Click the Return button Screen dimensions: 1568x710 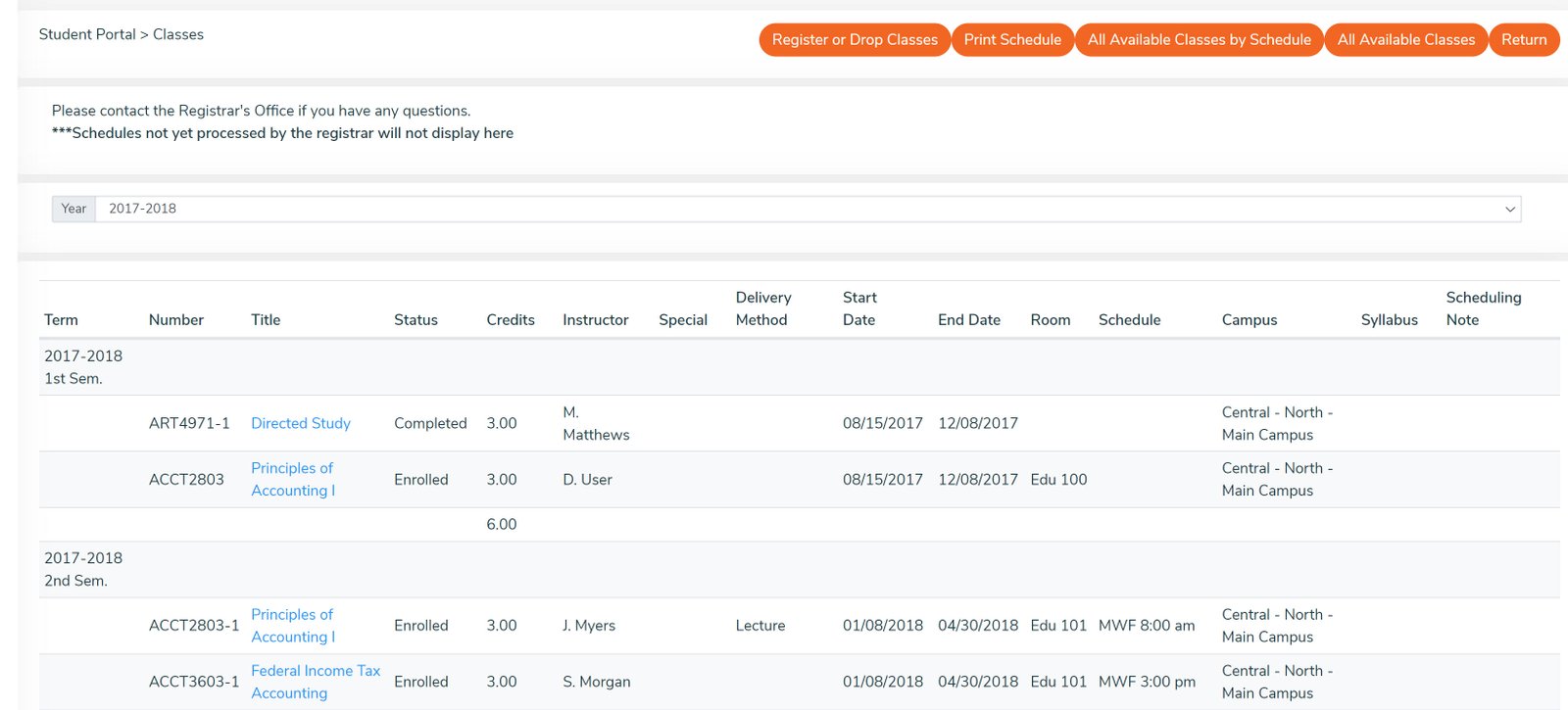(x=1524, y=40)
